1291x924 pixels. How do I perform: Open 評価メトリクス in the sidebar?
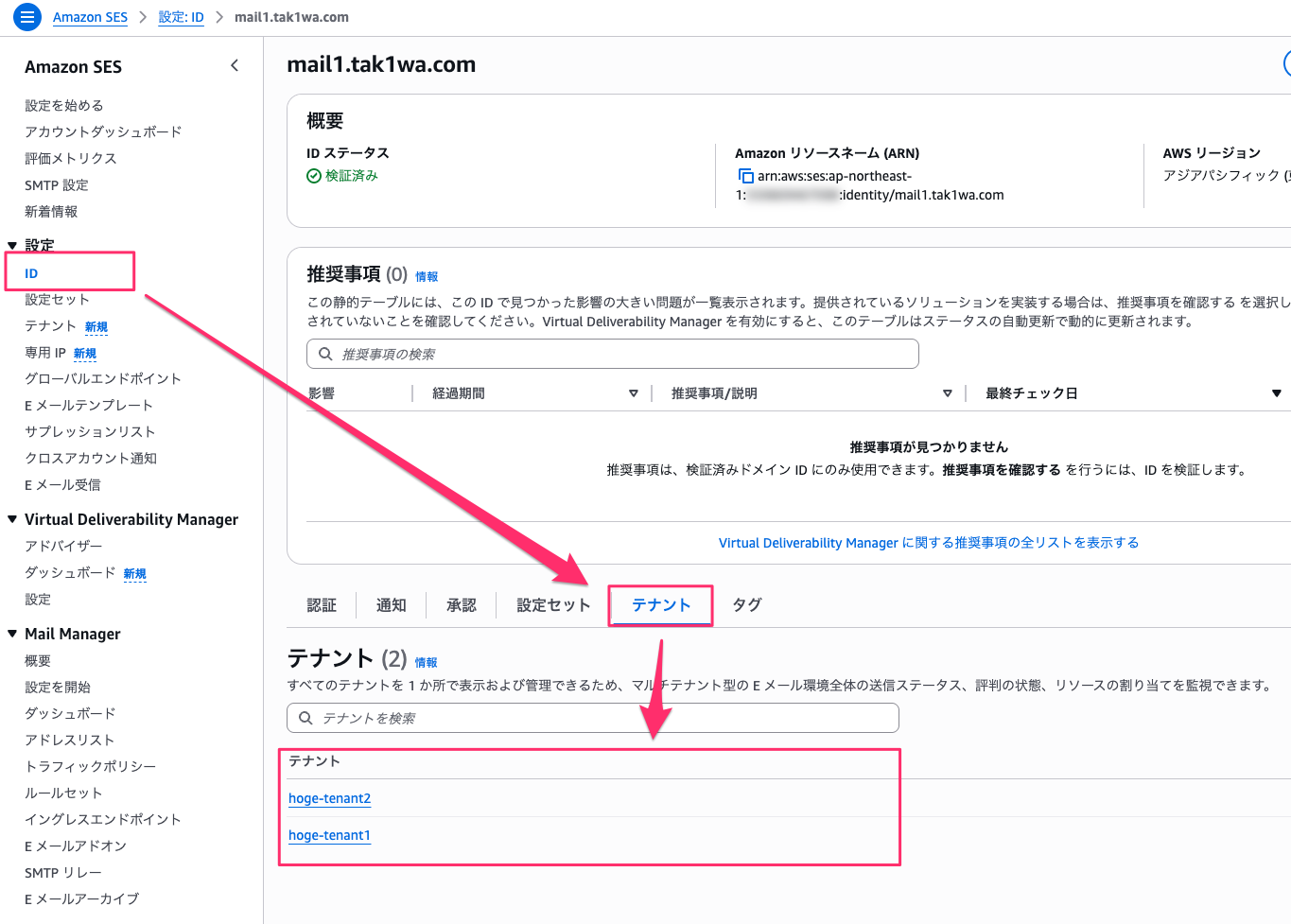(x=71, y=159)
